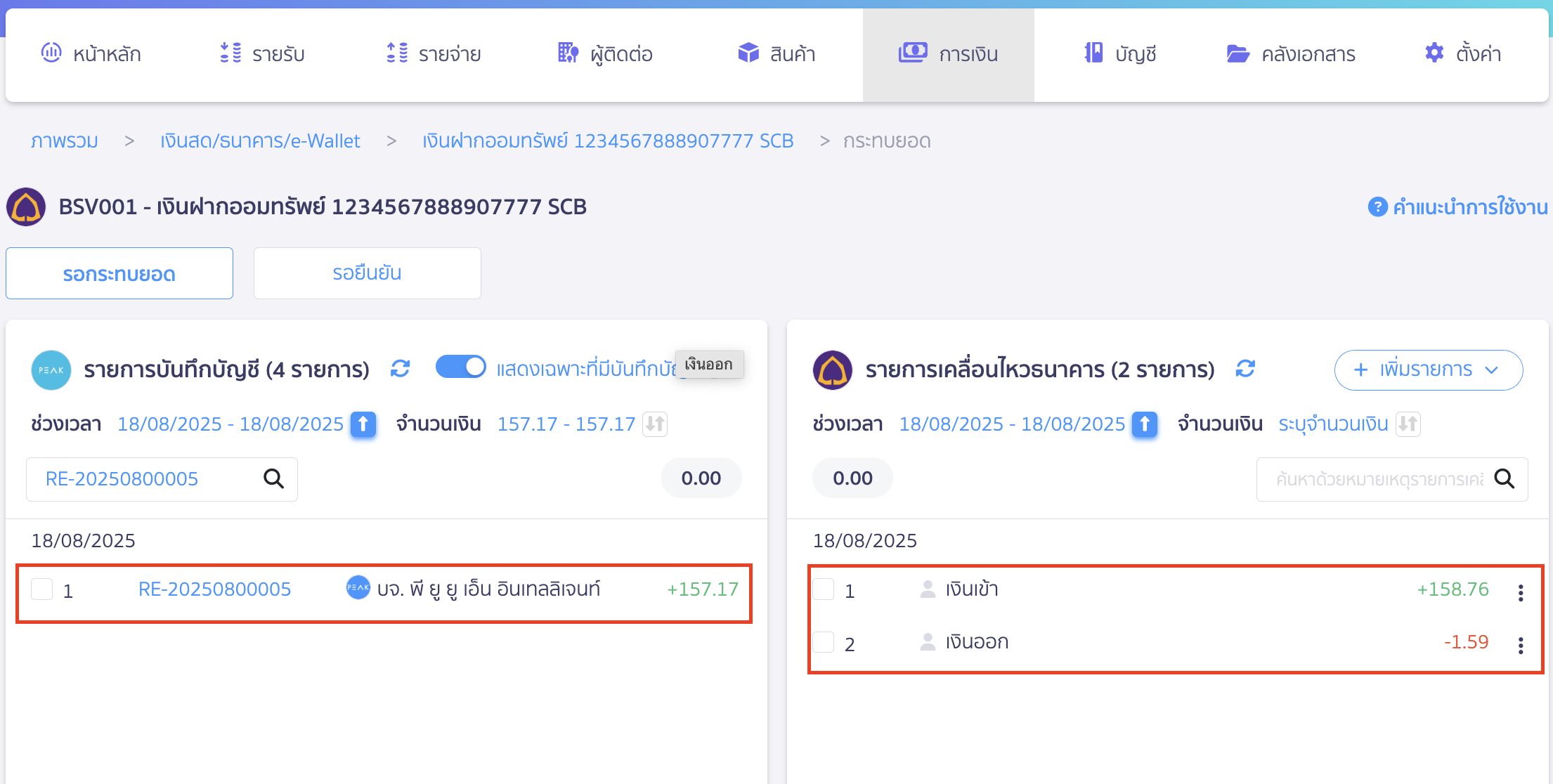Click the เงินเข้า row label
The width and height of the screenshot is (1553, 784).
972,589
